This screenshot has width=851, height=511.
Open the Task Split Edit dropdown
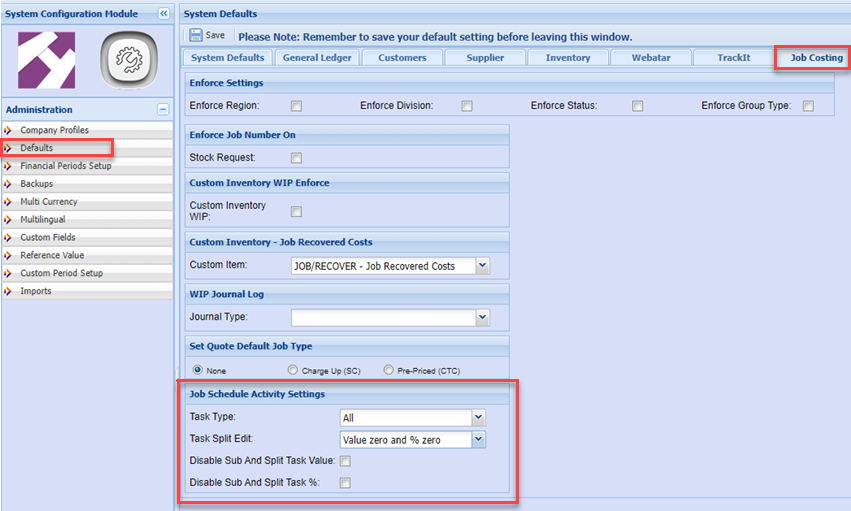478,440
